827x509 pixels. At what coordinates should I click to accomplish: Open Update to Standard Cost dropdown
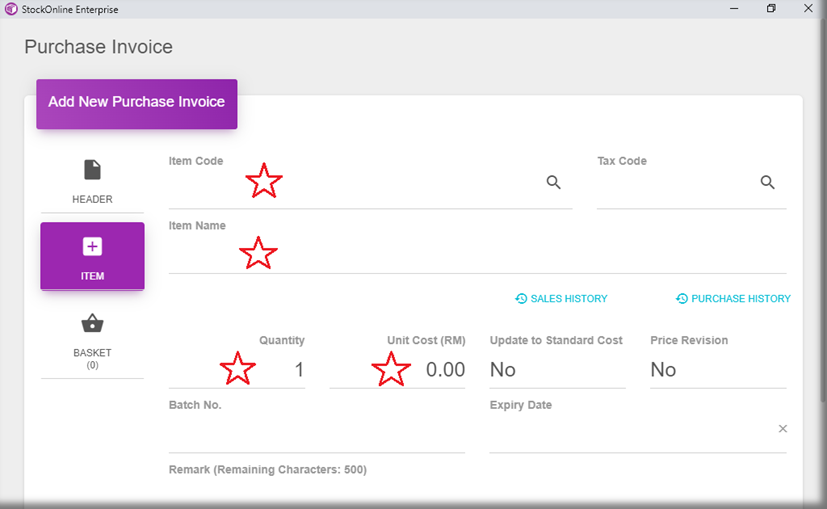click(556, 370)
